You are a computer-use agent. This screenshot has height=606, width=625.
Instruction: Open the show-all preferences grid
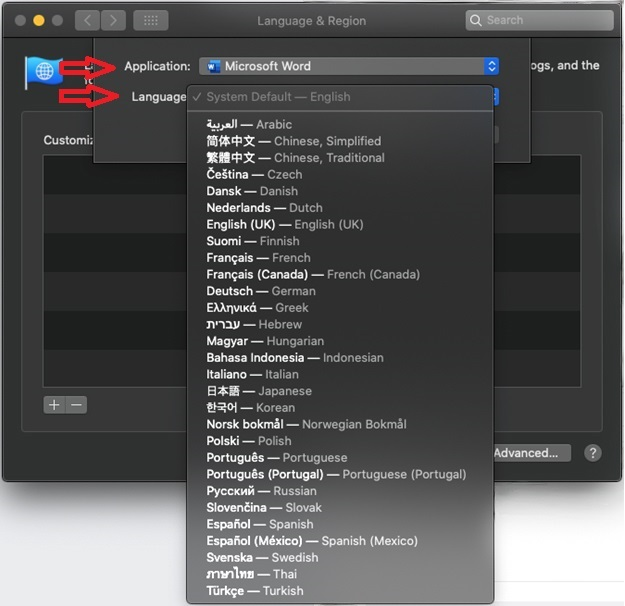point(150,20)
